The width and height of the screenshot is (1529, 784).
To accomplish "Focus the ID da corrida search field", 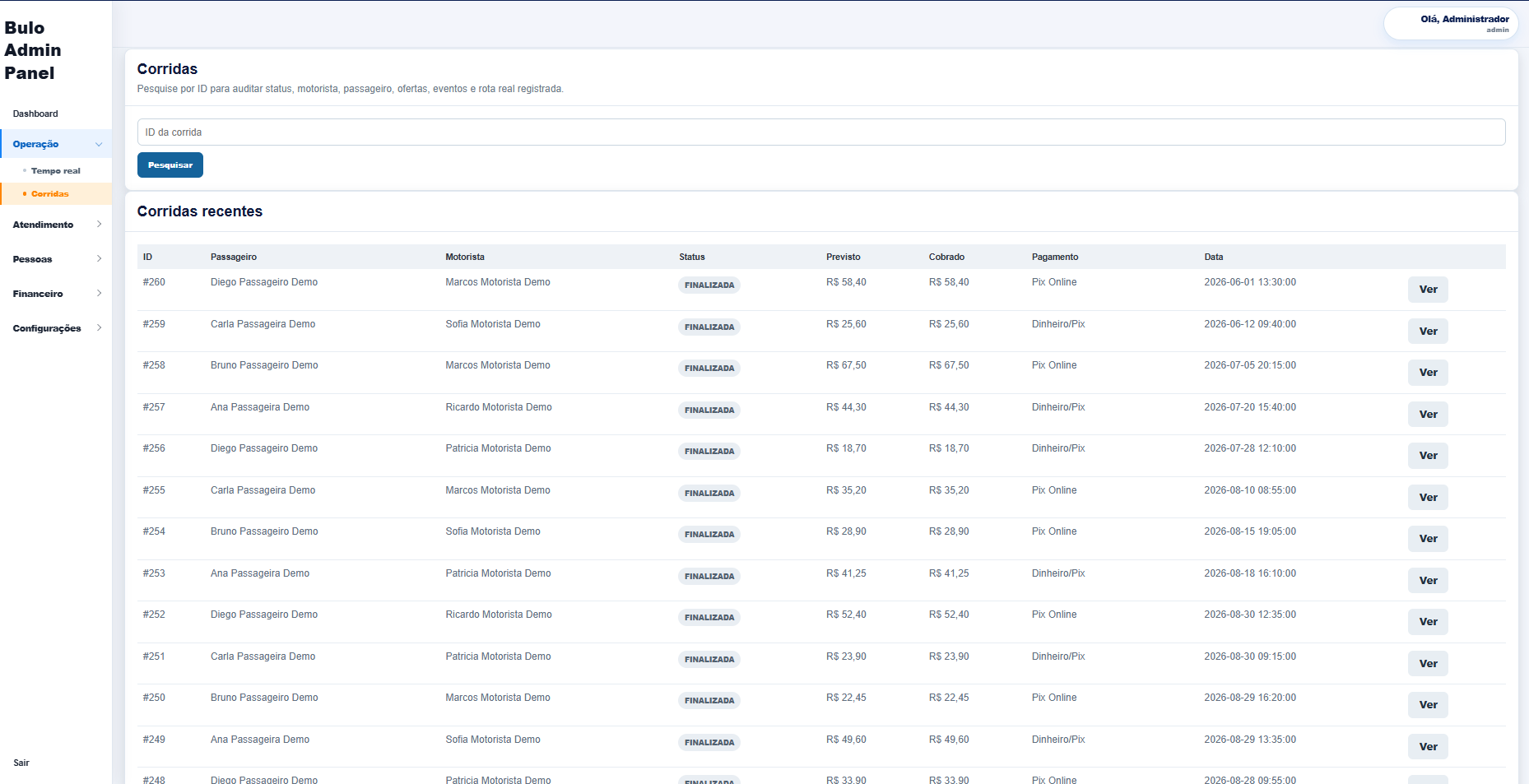I will point(820,132).
